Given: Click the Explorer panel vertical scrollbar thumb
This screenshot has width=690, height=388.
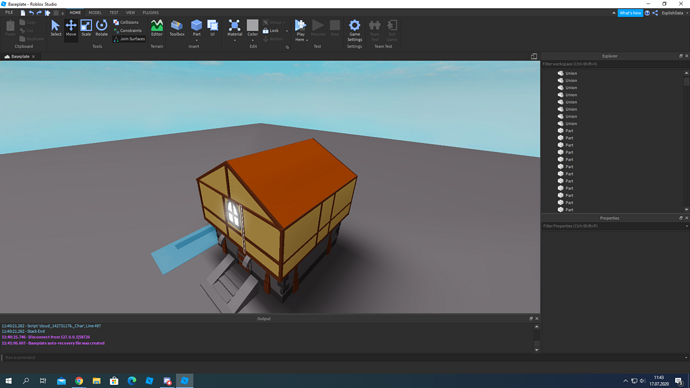Looking at the screenshot, I should [686, 82].
